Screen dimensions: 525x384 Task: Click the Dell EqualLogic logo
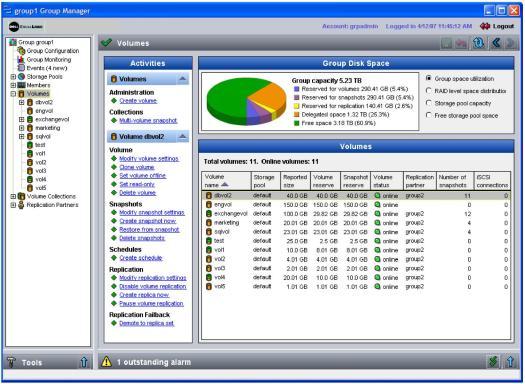pyautogui.click(x=26, y=26)
